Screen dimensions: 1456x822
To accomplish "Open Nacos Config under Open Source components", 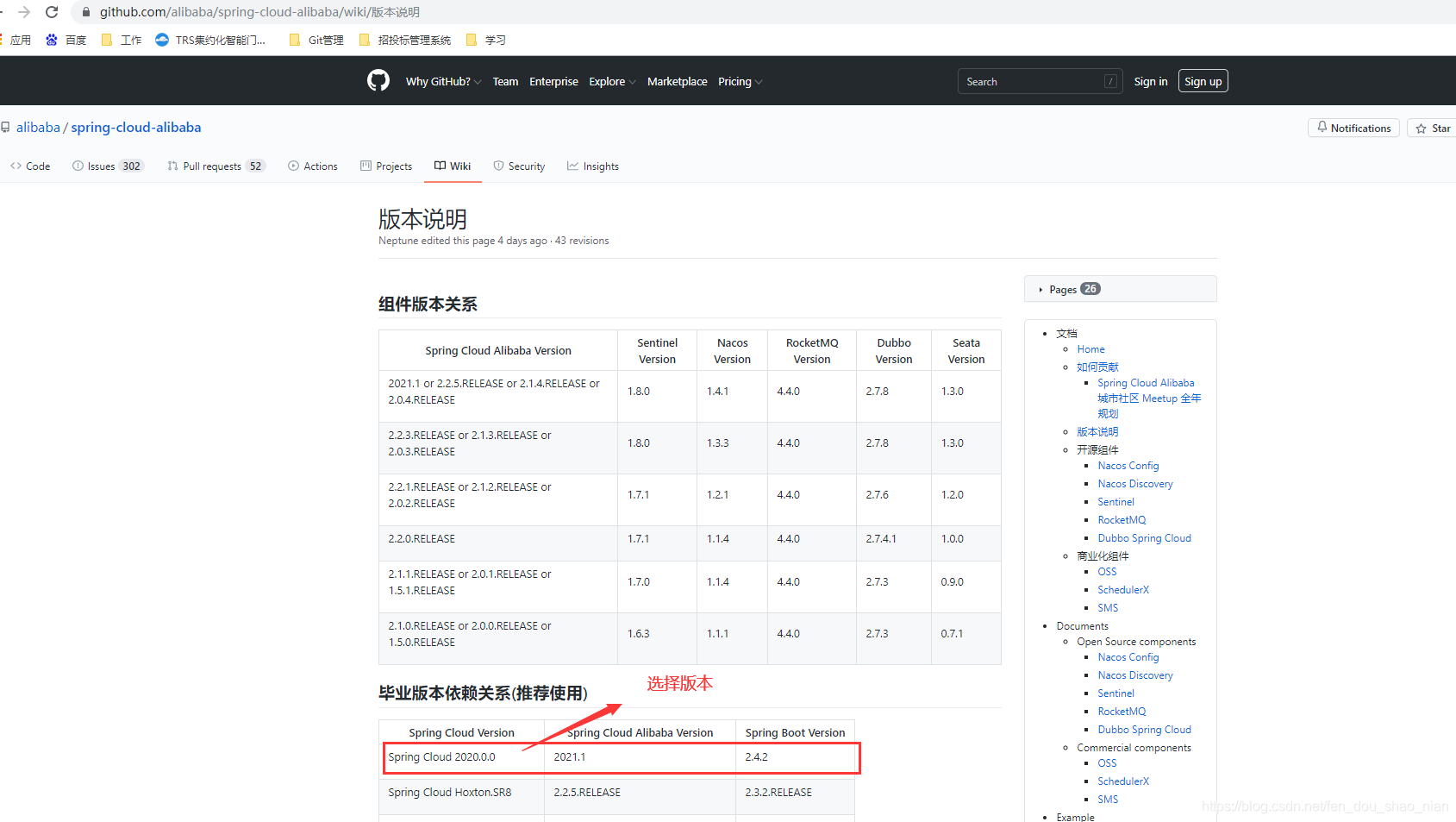I will pyautogui.click(x=1128, y=657).
